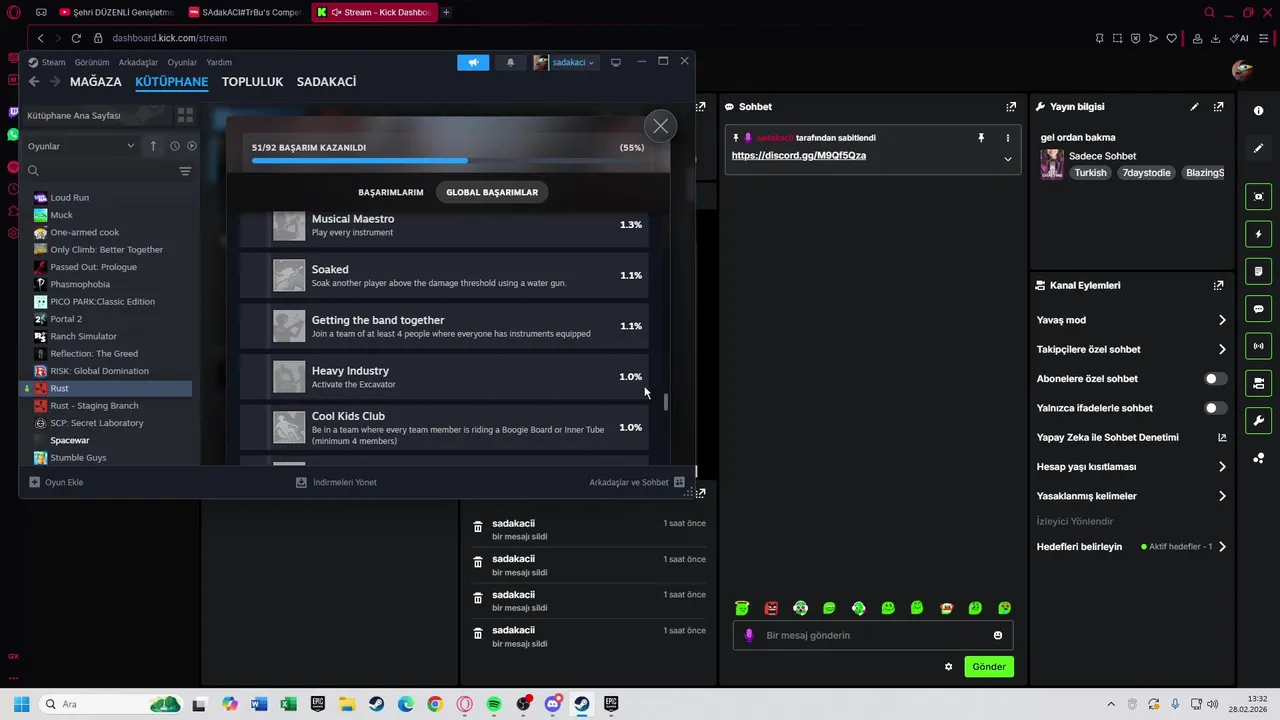Open Discord from the taskbar
This screenshot has width=1280, height=720.
(553, 704)
